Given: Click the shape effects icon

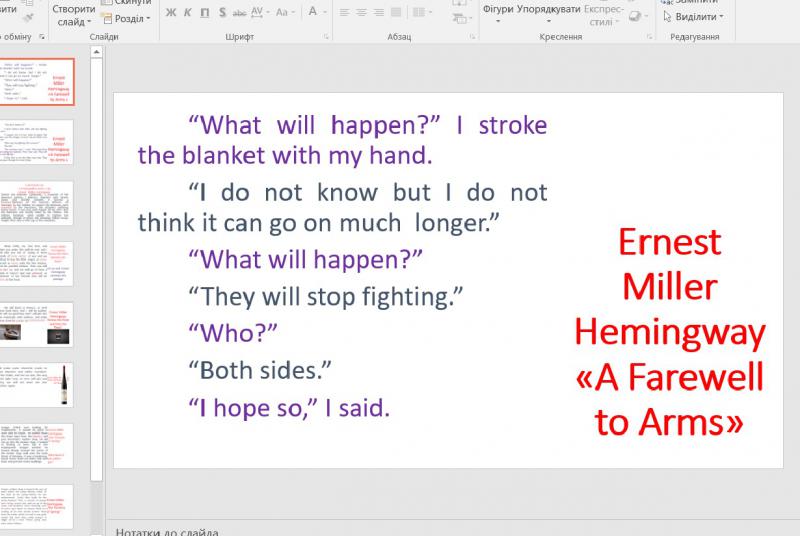Looking at the screenshot, I should click(637, 16).
